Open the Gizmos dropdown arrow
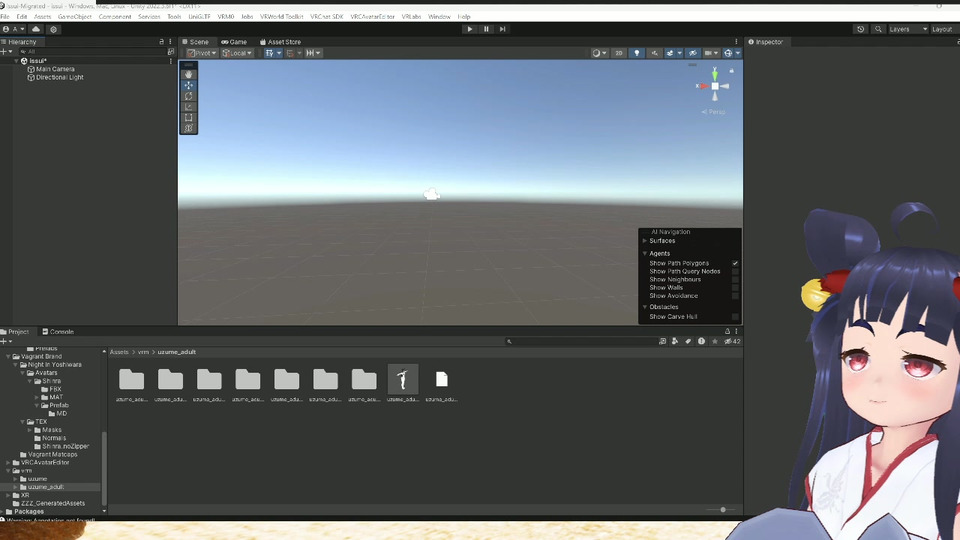This screenshot has width=960, height=540. (x=738, y=53)
